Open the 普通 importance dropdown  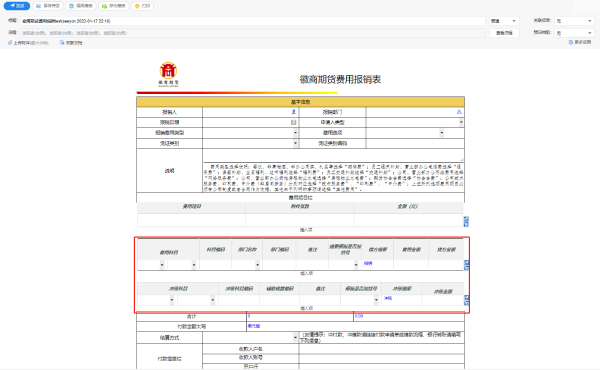[504, 21]
